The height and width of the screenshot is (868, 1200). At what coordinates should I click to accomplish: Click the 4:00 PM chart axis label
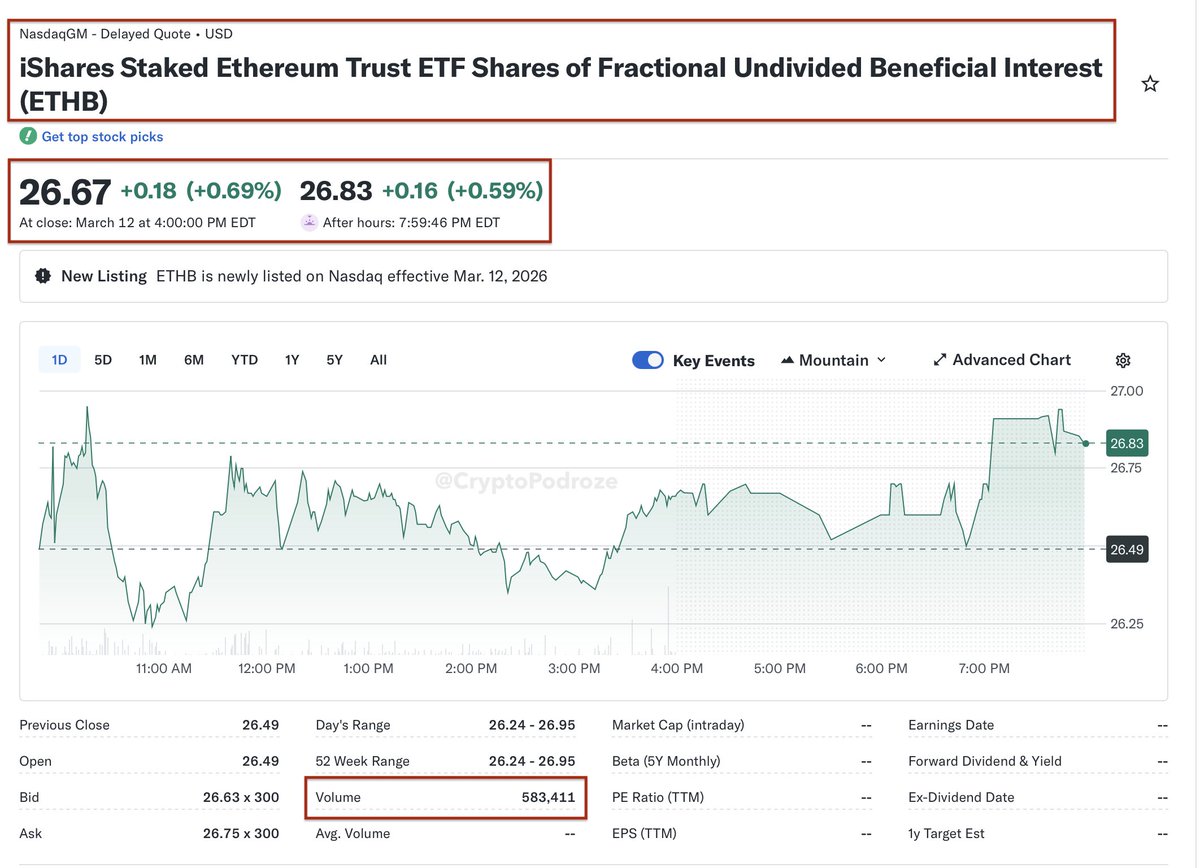click(677, 668)
